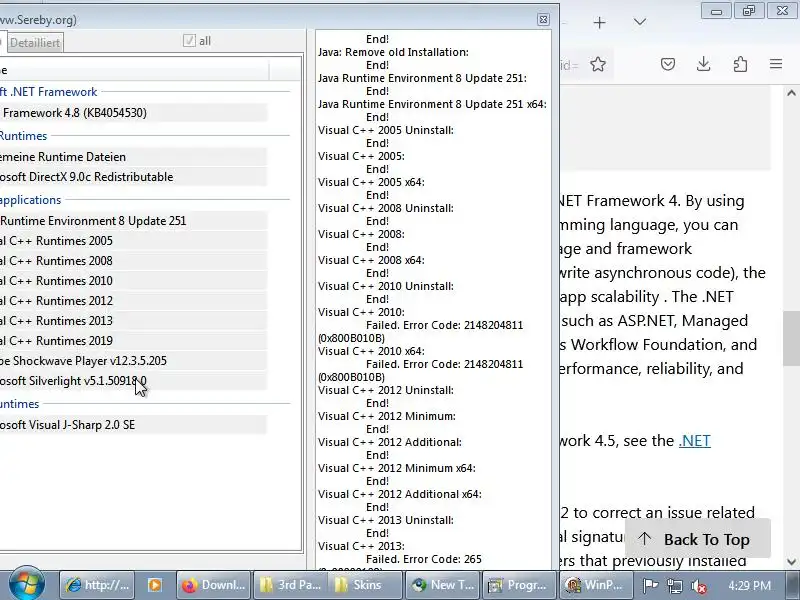The height and width of the screenshot is (600, 800).
Task: Click 'Java: Remove old Installation:' log line
Action: click(x=393, y=52)
